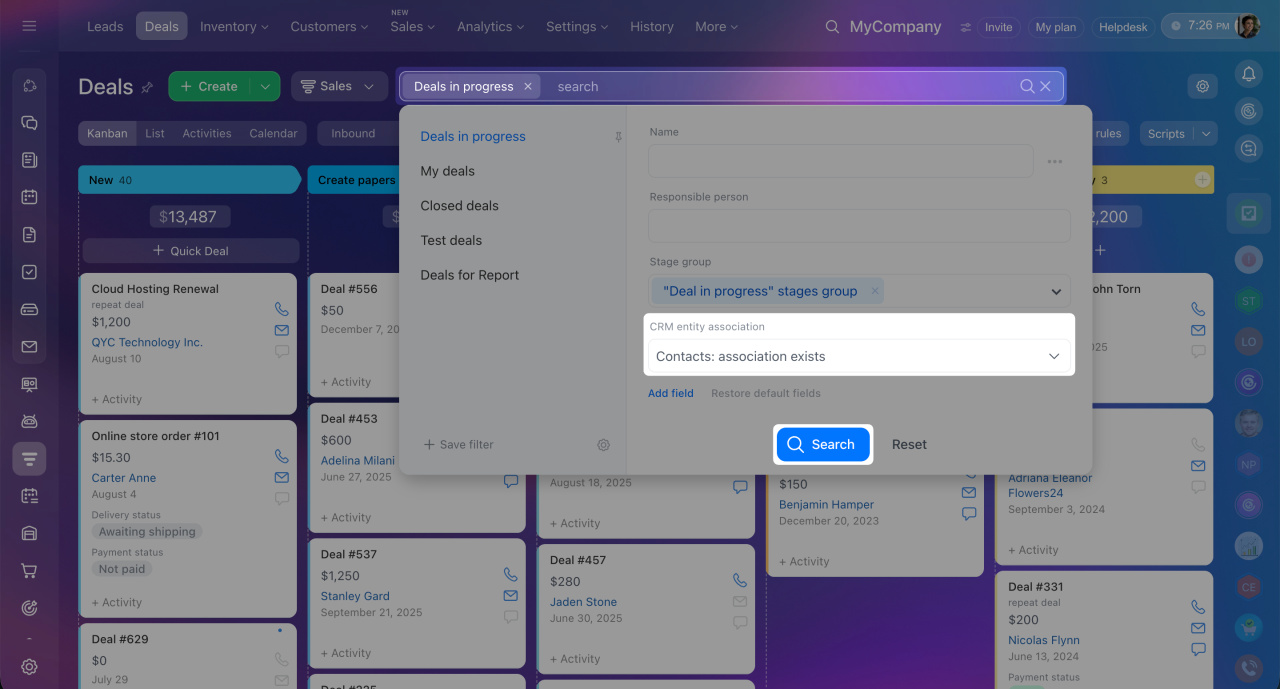The height and width of the screenshot is (689, 1280).
Task: Click the pin icon beside Deals in progress
Action: click(x=618, y=137)
